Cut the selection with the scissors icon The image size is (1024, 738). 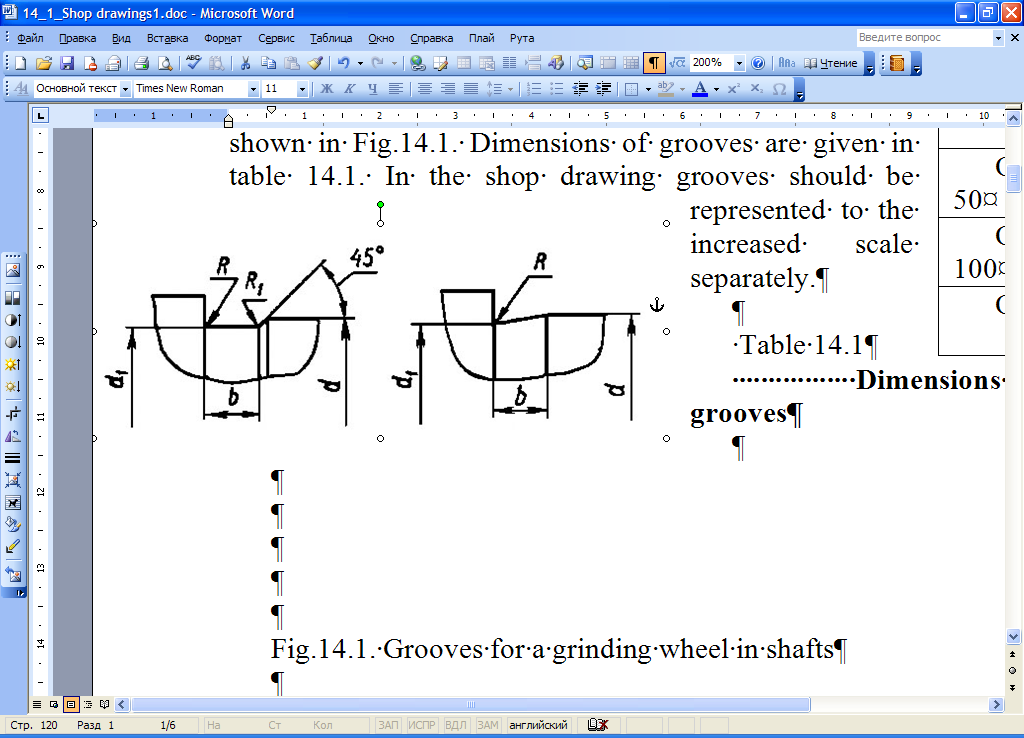(x=246, y=63)
